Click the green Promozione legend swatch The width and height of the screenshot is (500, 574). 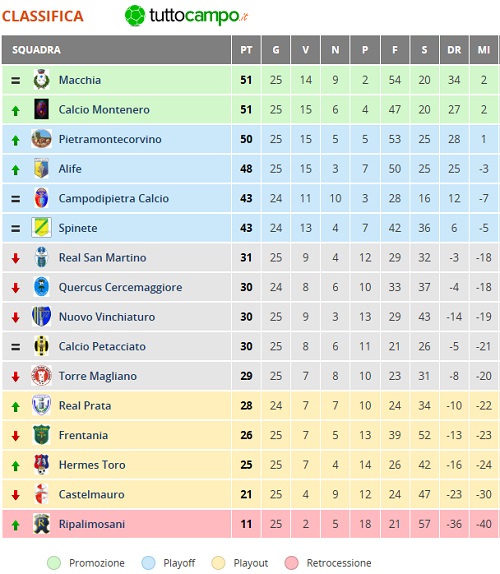pyautogui.click(x=54, y=563)
